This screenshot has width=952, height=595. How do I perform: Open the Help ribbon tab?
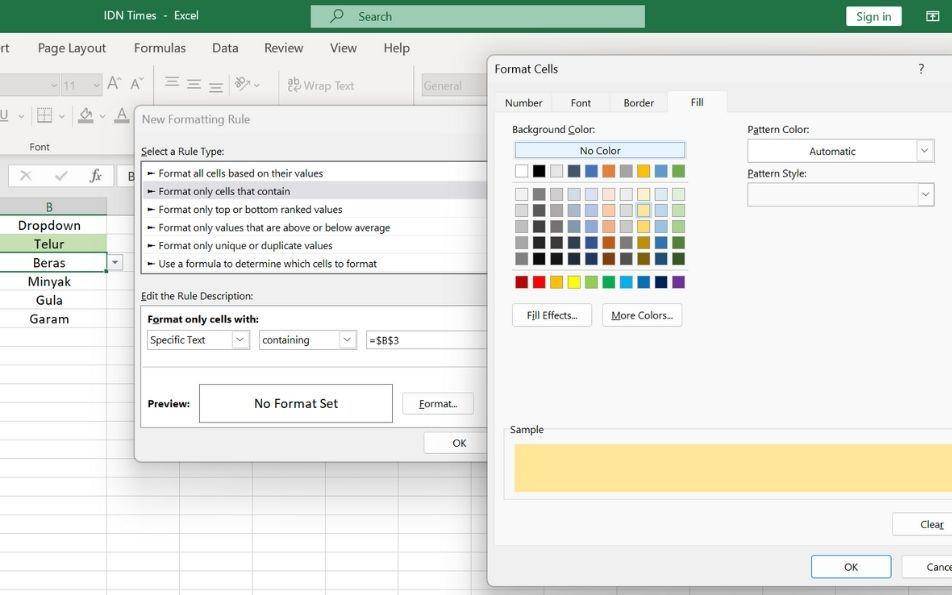coord(396,48)
